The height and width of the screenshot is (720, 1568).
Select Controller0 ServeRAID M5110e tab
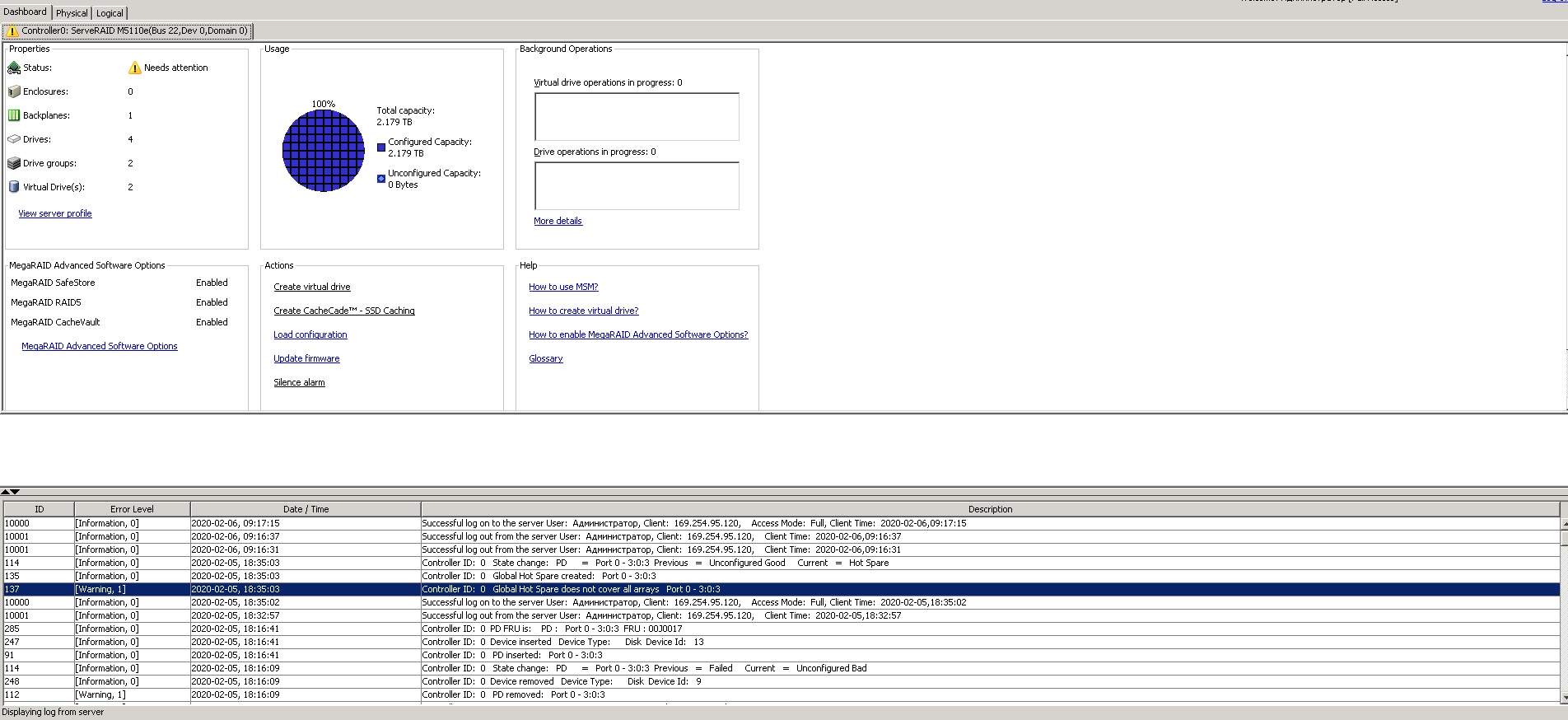pyautogui.click(x=134, y=31)
